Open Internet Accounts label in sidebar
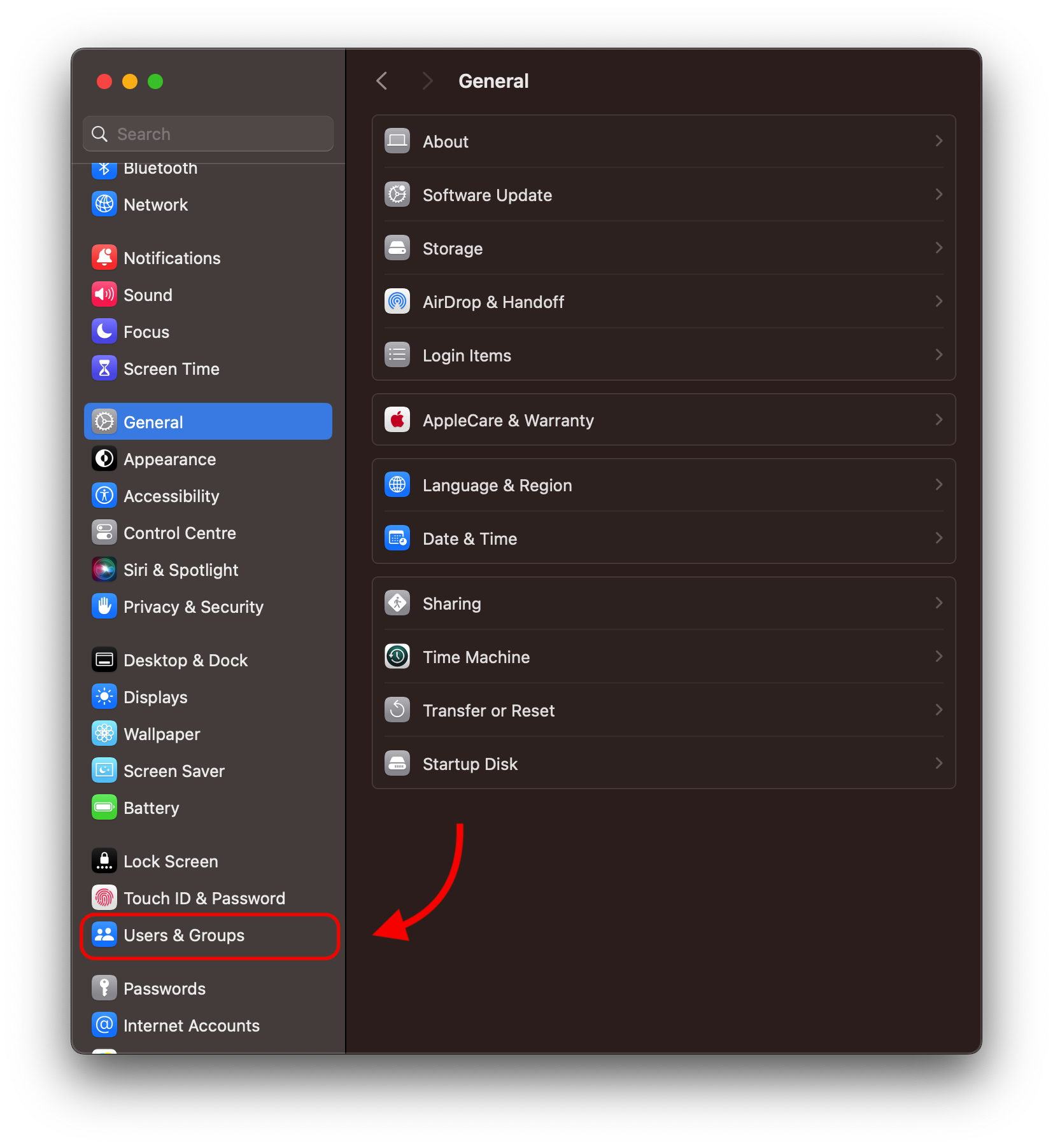The height and width of the screenshot is (1148, 1053). pos(192,1026)
